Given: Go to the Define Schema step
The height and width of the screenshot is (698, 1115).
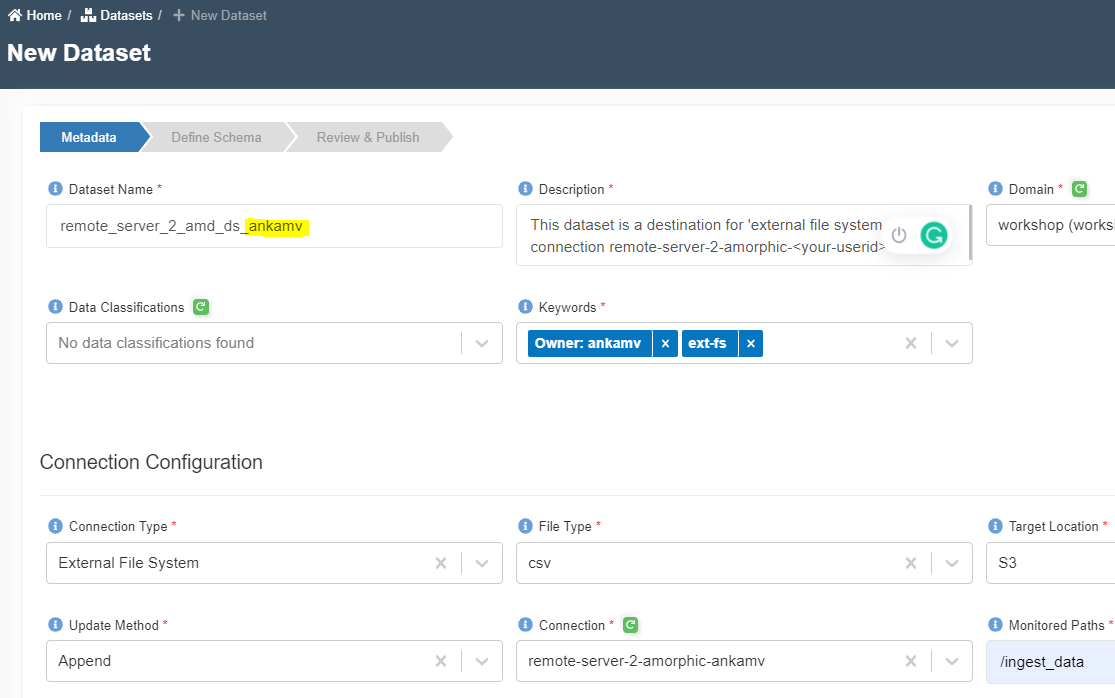Looking at the screenshot, I should pyautogui.click(x=216, y=137).
